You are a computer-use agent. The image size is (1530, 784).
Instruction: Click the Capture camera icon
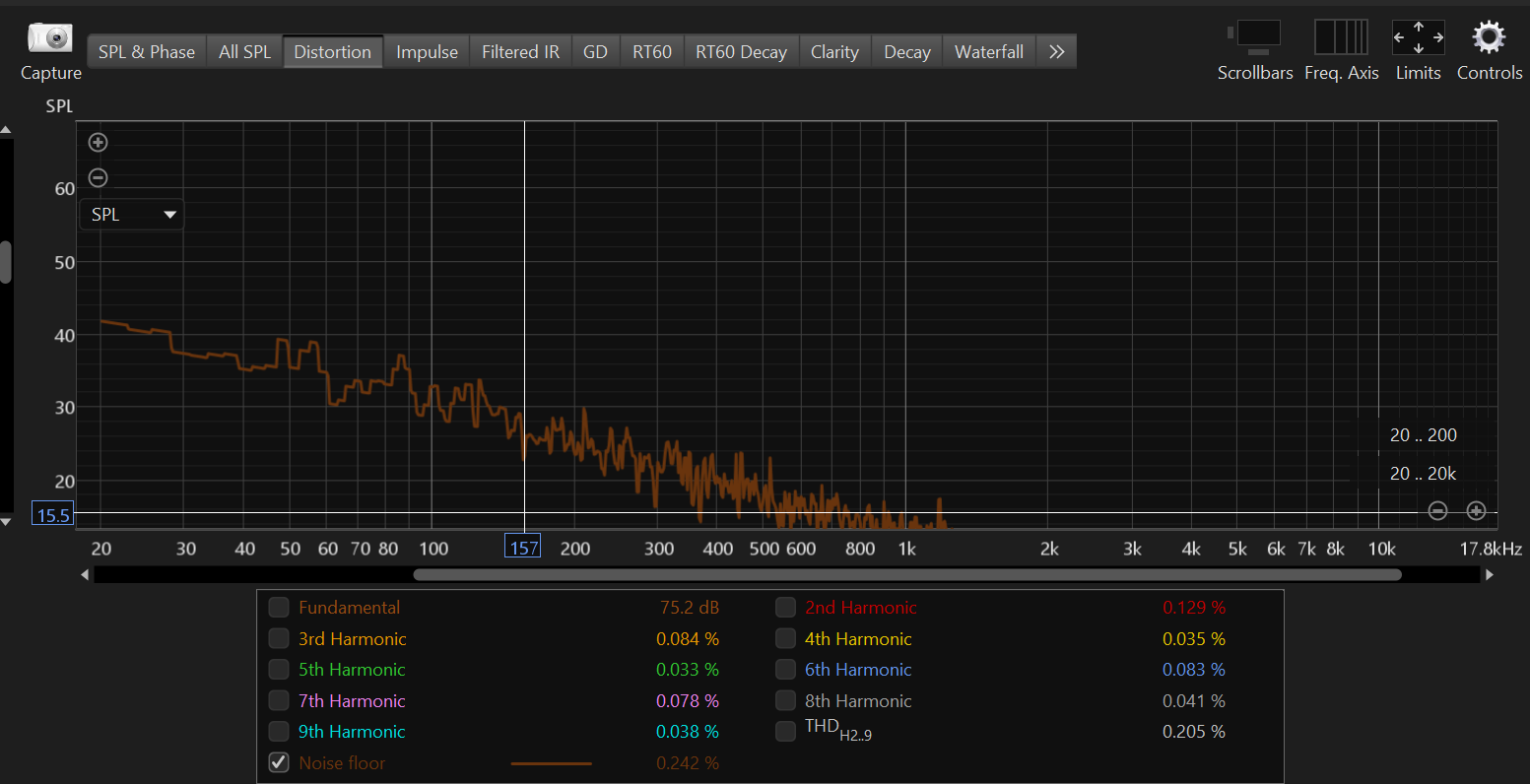coord(50,38)
